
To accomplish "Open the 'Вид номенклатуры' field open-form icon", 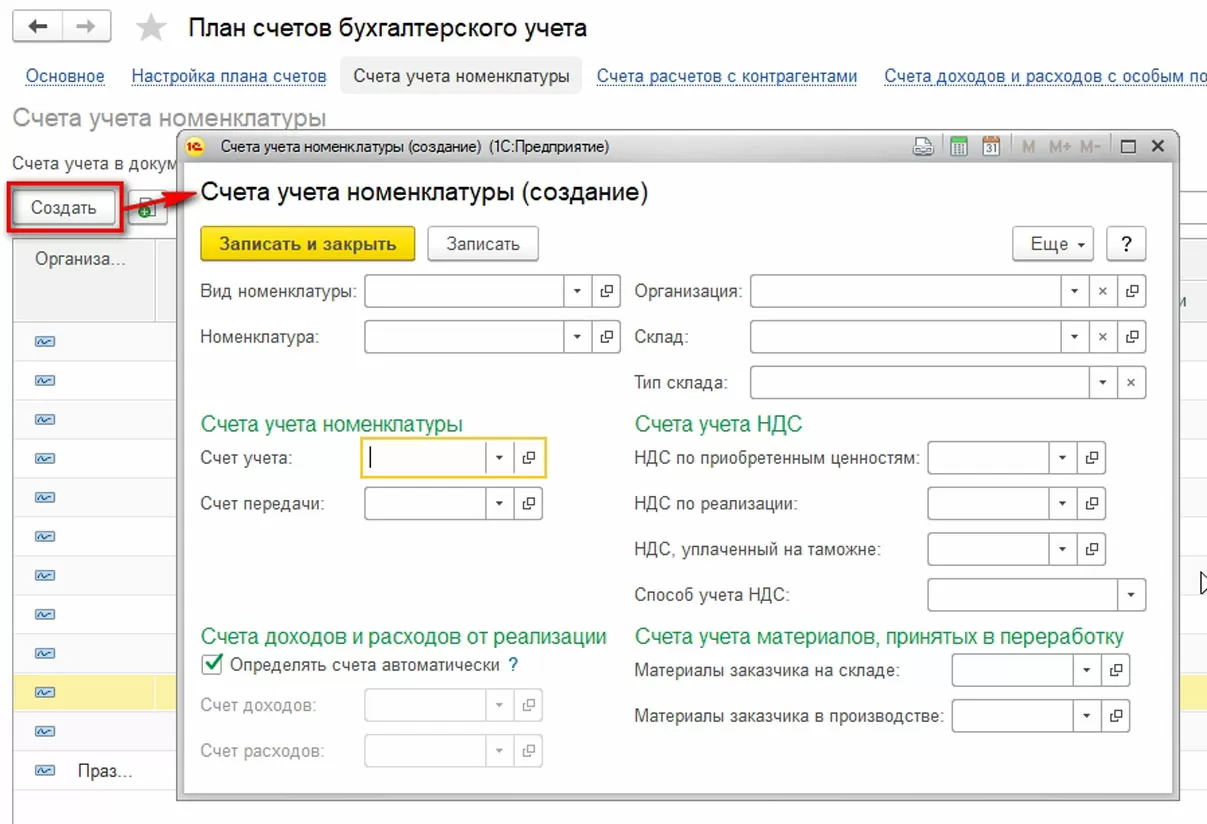I will (x=606, y=292).
